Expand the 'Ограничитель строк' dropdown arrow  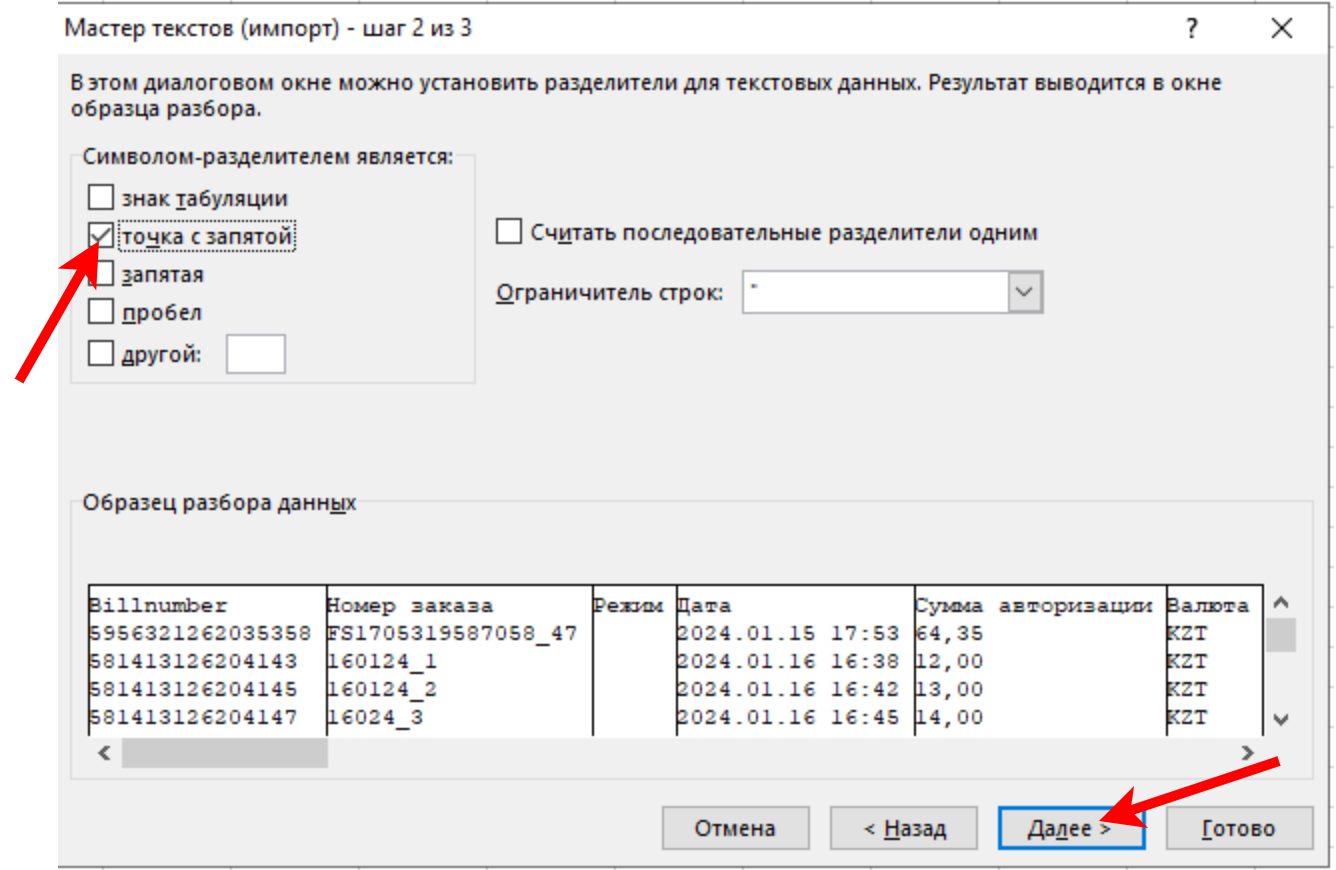coord(1022,293)
